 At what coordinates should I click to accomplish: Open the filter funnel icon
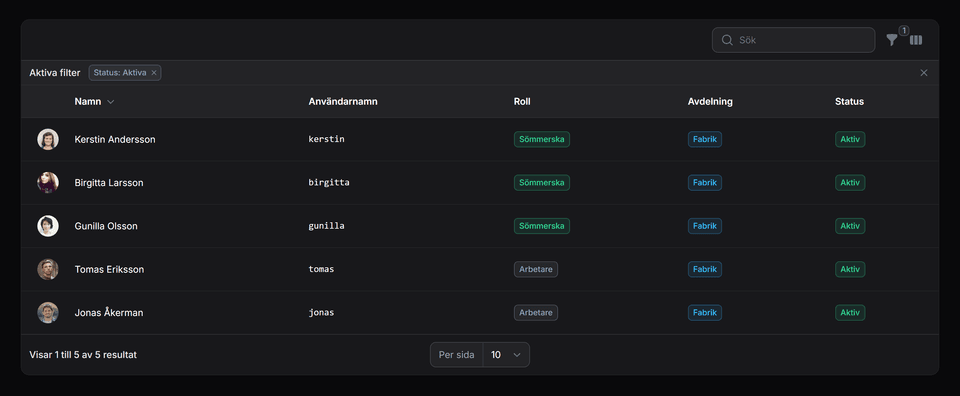(892, 40)
